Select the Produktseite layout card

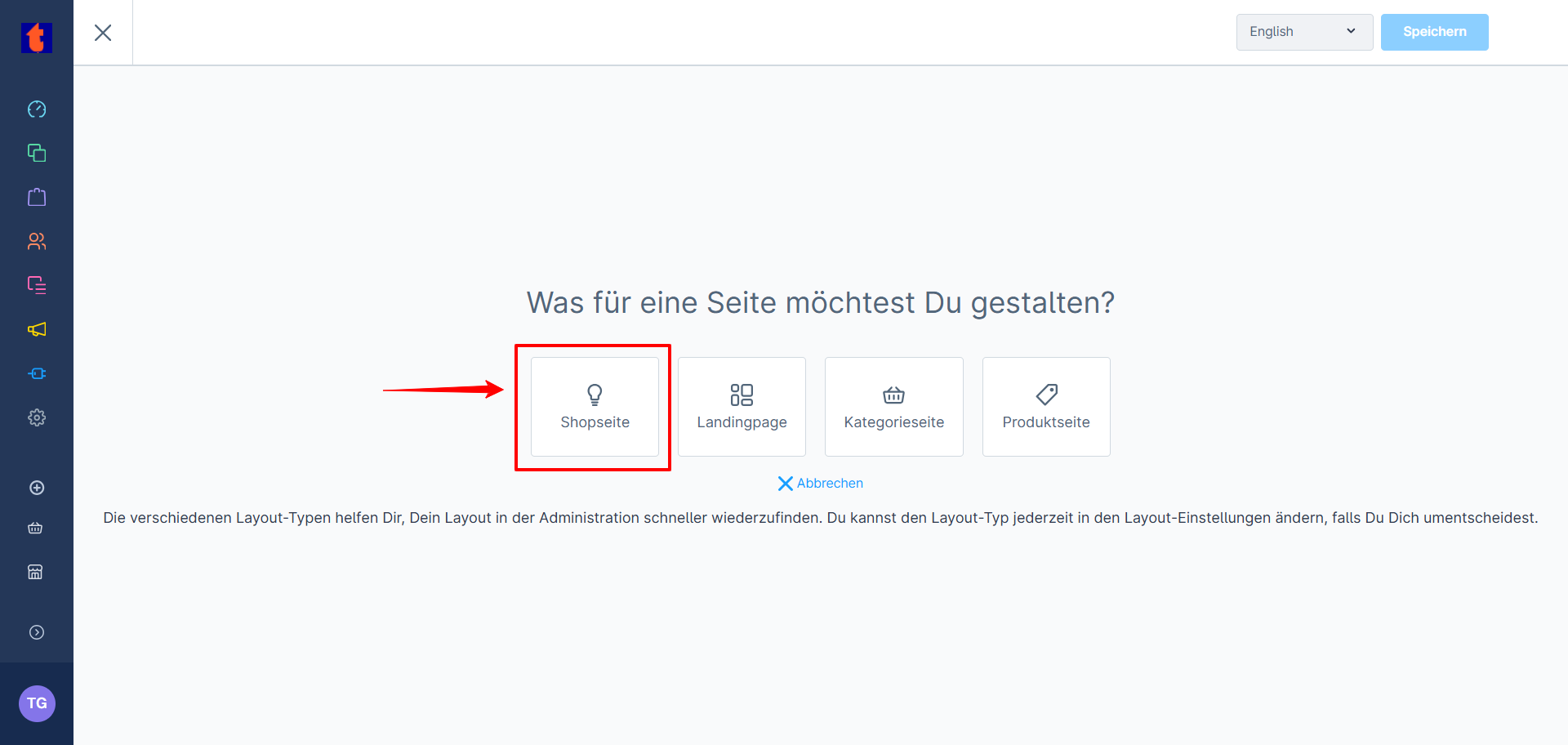(x=1045, y=407)
